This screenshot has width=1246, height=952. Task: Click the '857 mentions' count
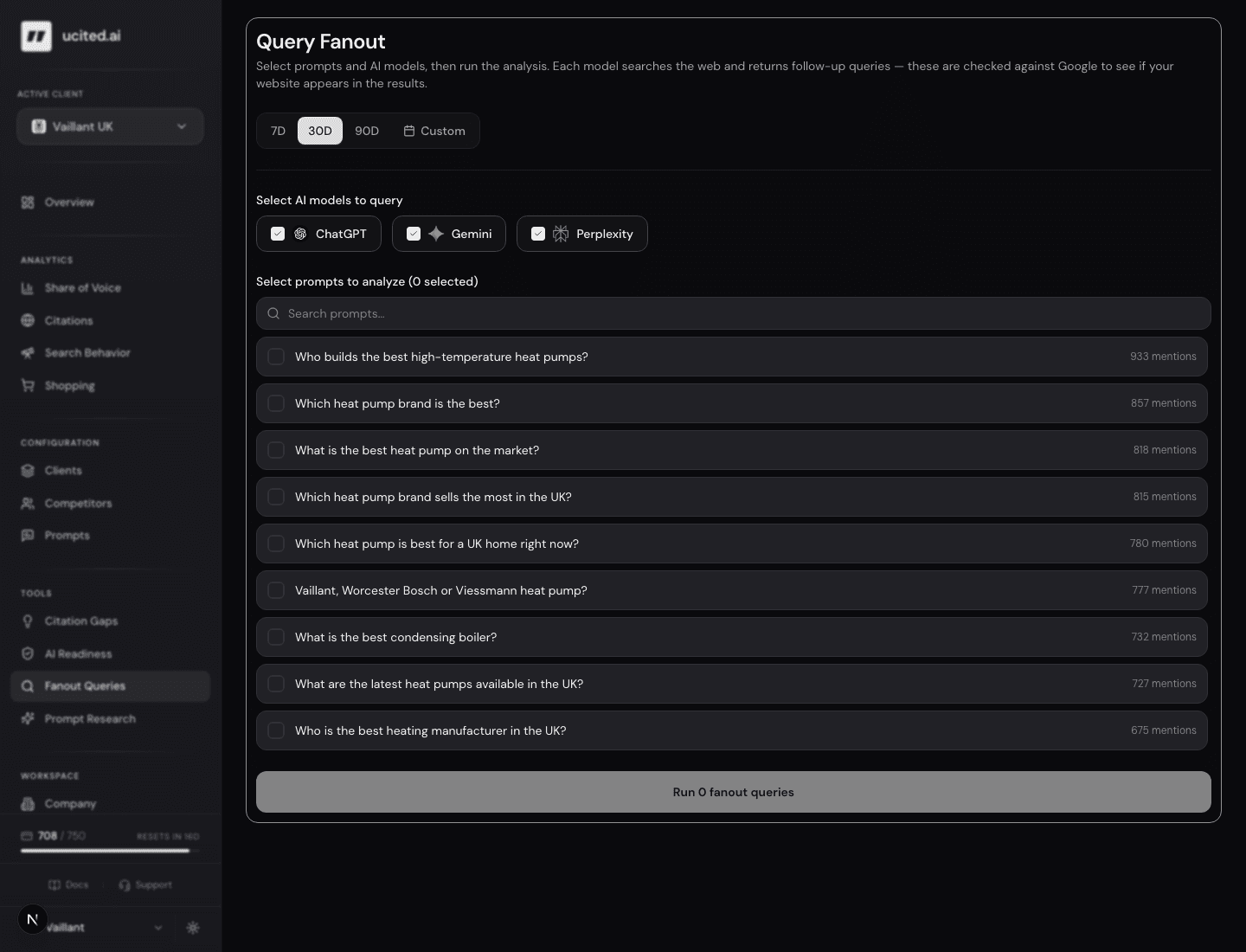tap(1164, 403)
